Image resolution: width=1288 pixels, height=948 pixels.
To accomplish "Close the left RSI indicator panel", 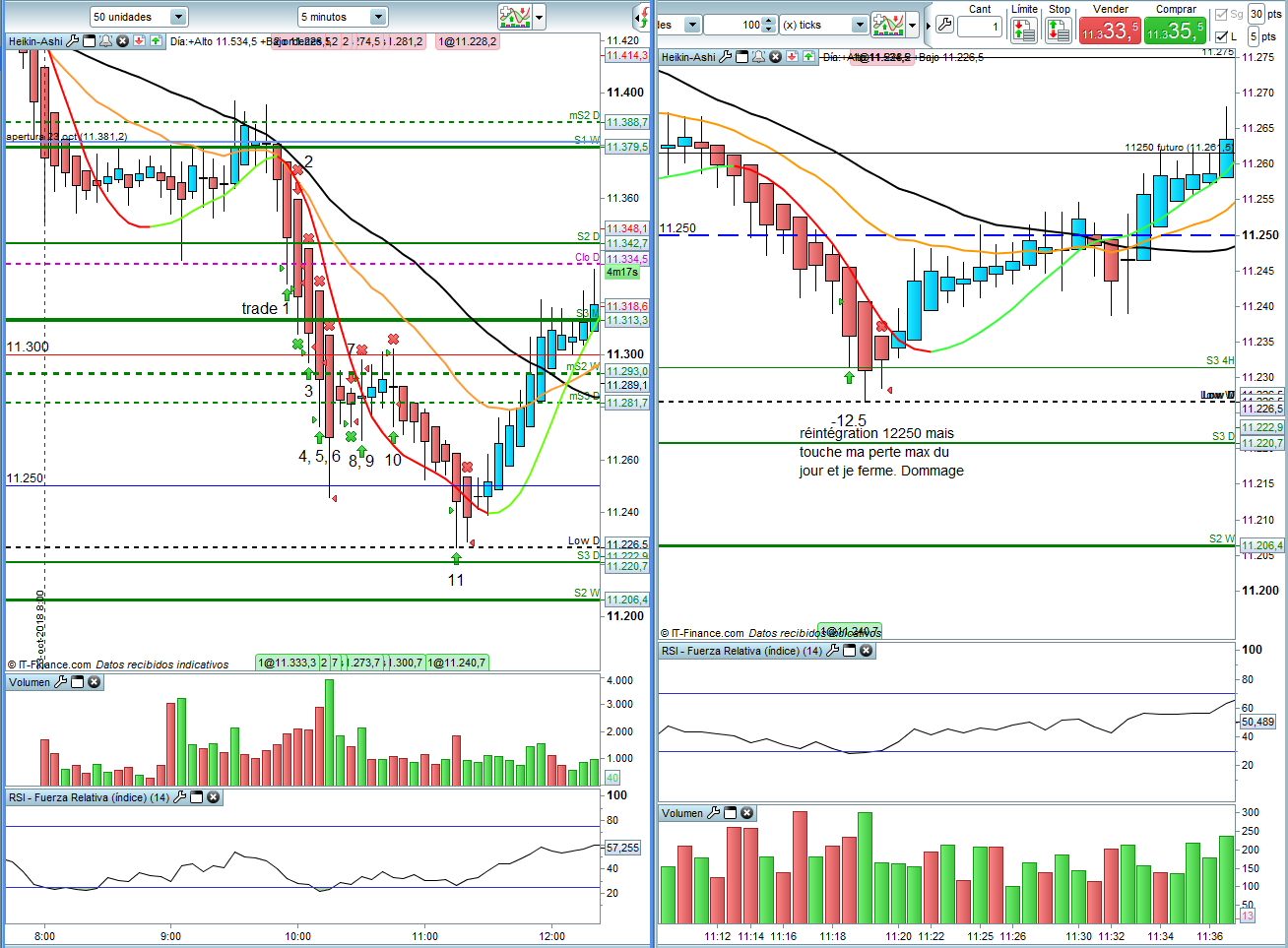I will click(x=213, y=797).
